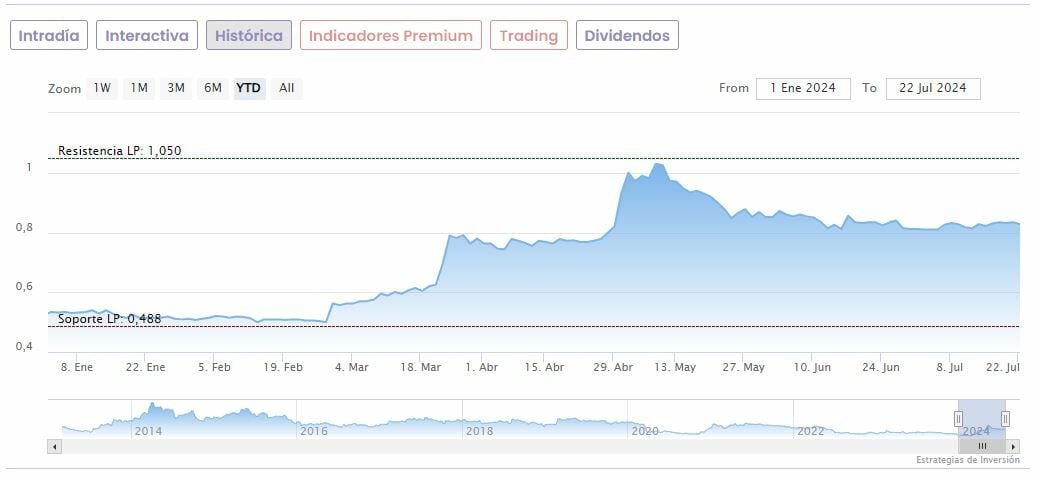1039x477 pixels.
Task: Click the right range handle in navigator
Action: click(1005, 419)
